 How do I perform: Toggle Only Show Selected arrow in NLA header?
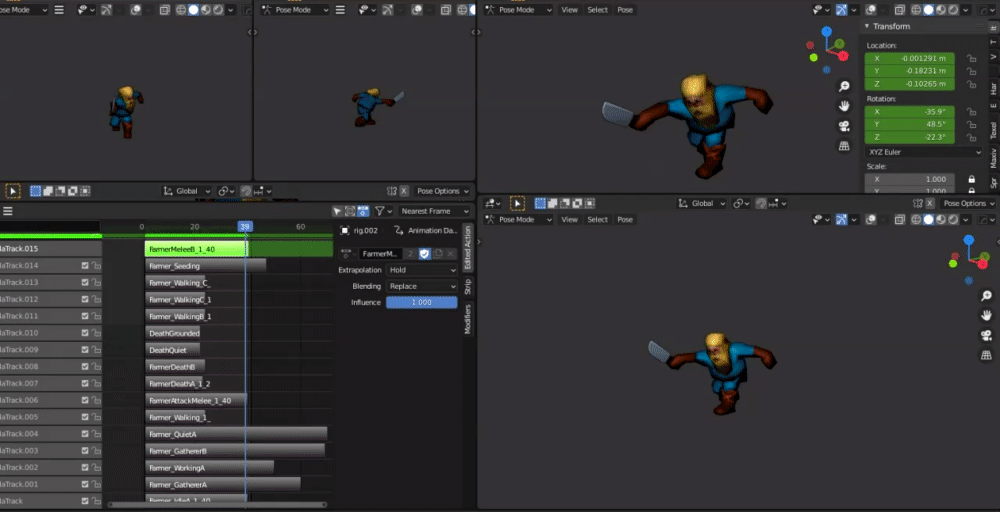tap(337, 211)
